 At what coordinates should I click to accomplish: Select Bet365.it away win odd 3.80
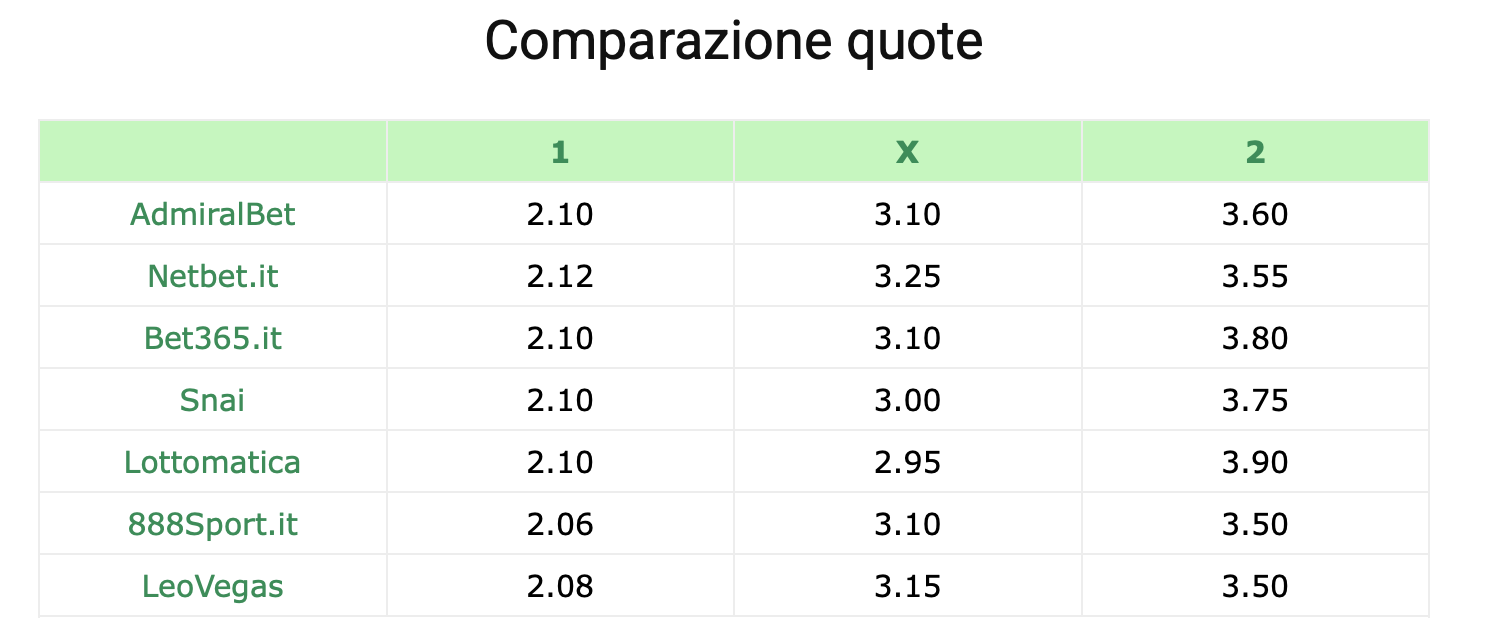[1255, 338]
